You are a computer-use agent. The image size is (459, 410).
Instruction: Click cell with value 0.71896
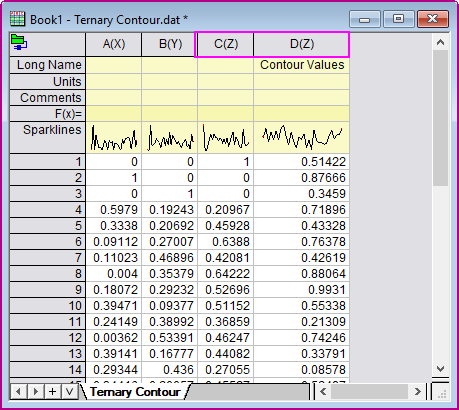tap(302, 210)
